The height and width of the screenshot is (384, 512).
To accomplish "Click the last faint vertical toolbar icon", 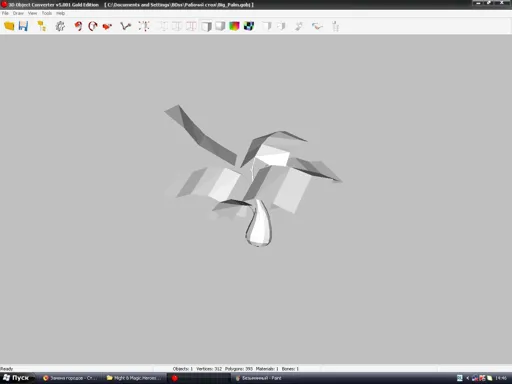I will 336,26.
